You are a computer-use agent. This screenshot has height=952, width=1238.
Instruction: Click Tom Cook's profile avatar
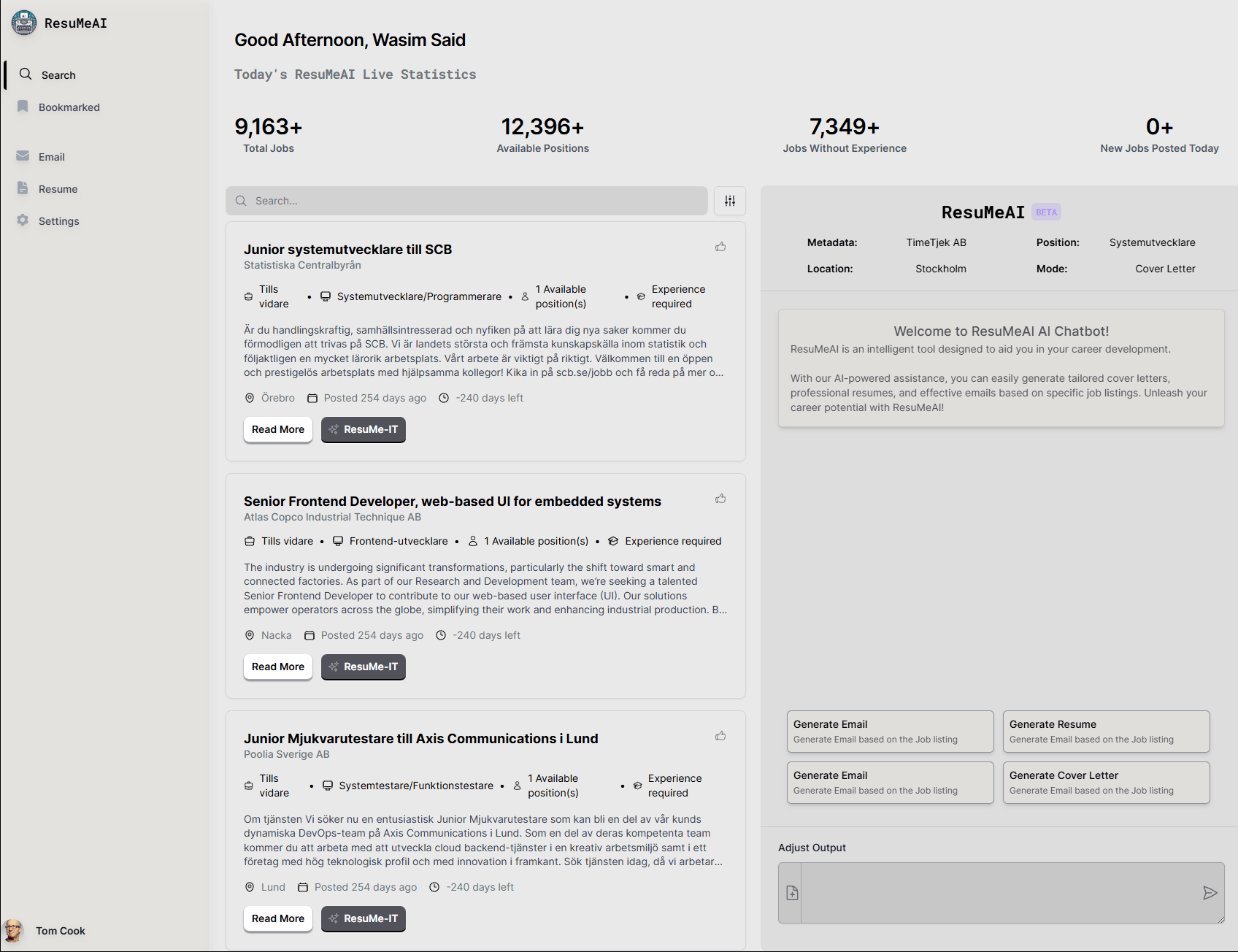click(x=13, y=931)
